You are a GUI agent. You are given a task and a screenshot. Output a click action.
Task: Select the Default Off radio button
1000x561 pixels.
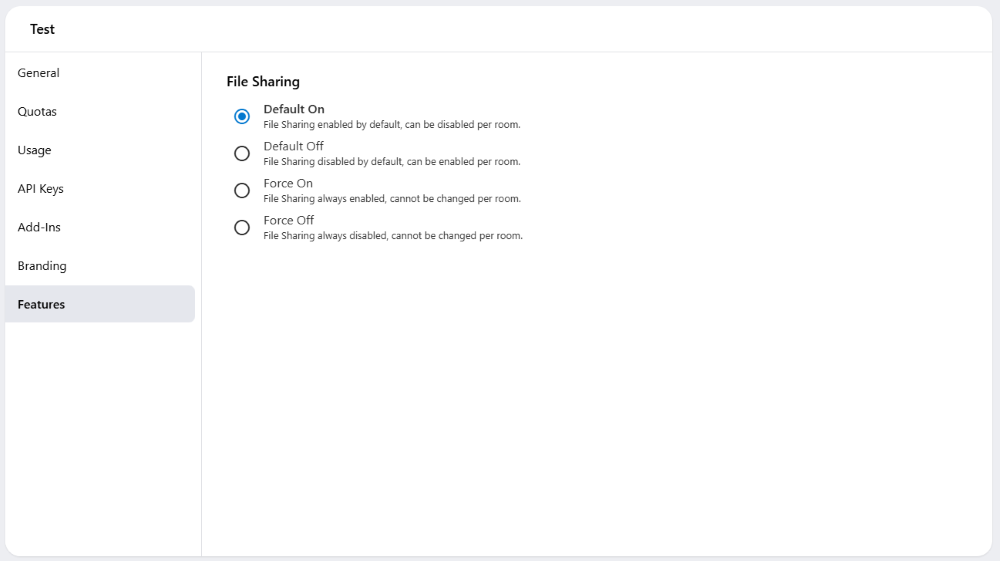(x=242, y=154)
